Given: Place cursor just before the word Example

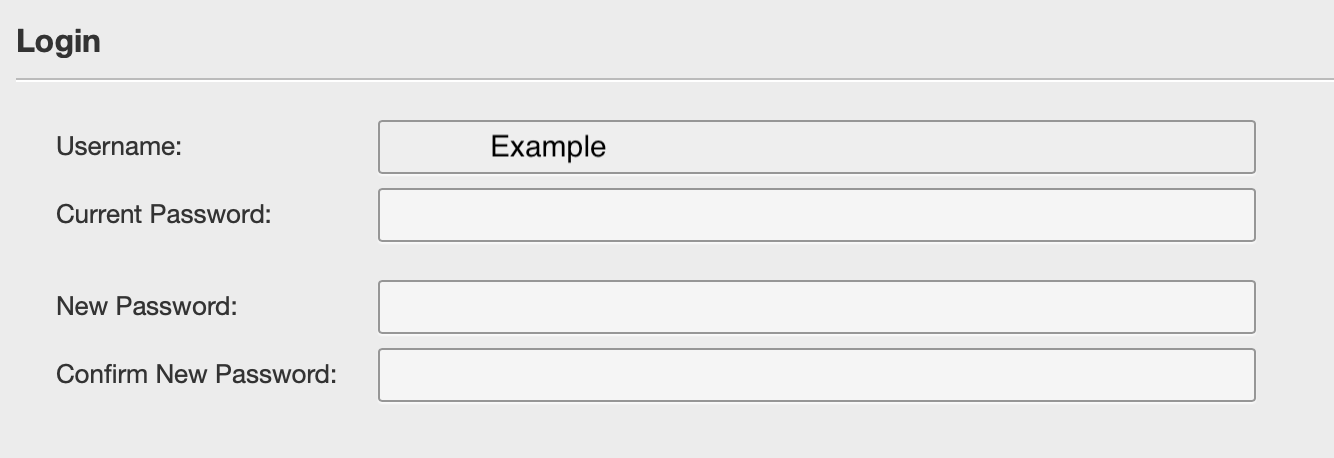Looking at the screenshot, I should [x=490, y=147].
